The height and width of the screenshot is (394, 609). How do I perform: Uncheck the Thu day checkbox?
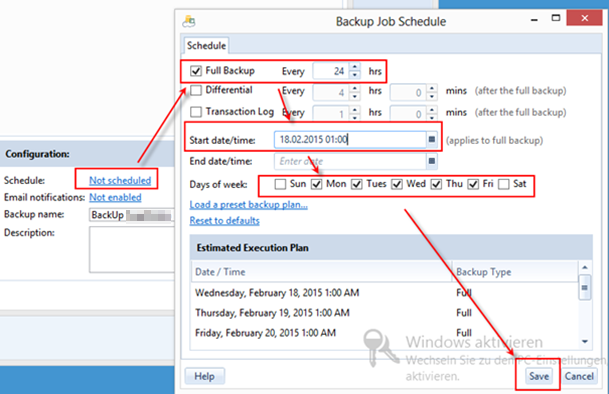(436, 184)
